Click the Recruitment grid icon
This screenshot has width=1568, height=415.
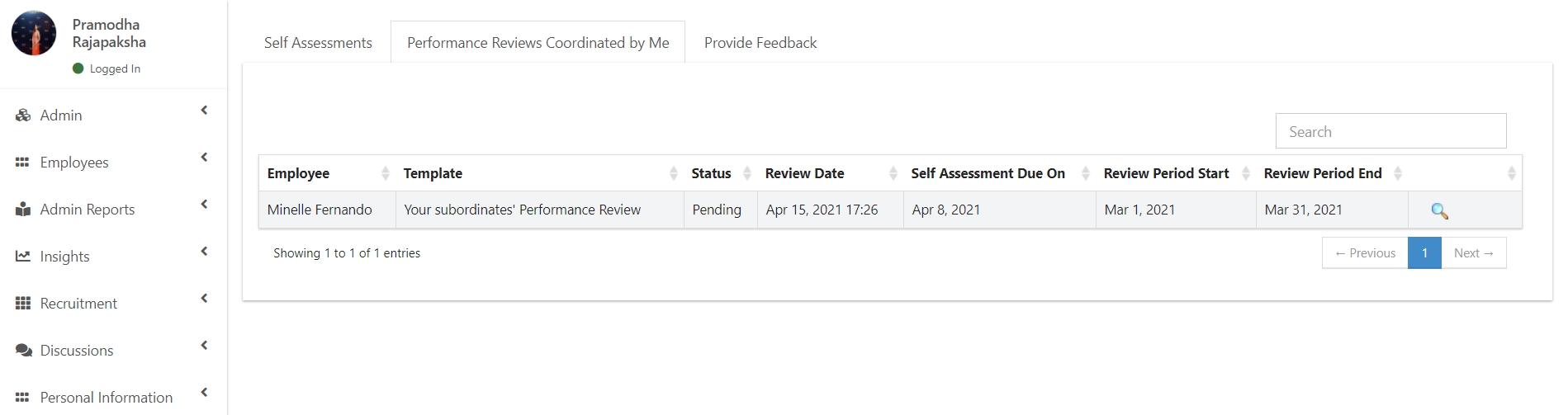(23, 304)
